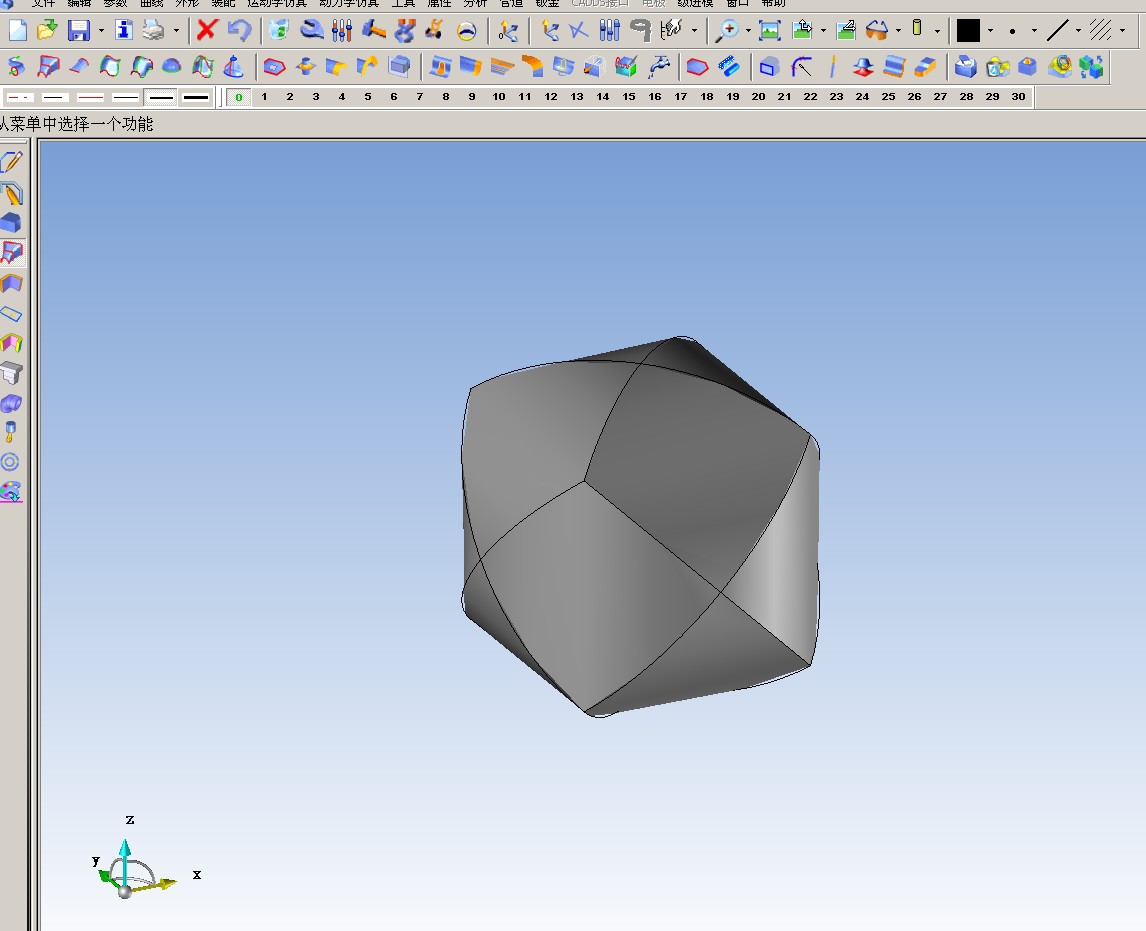Open the 曲线 menu
Viewport: 1146px width, 931px height.
[151, 3]
